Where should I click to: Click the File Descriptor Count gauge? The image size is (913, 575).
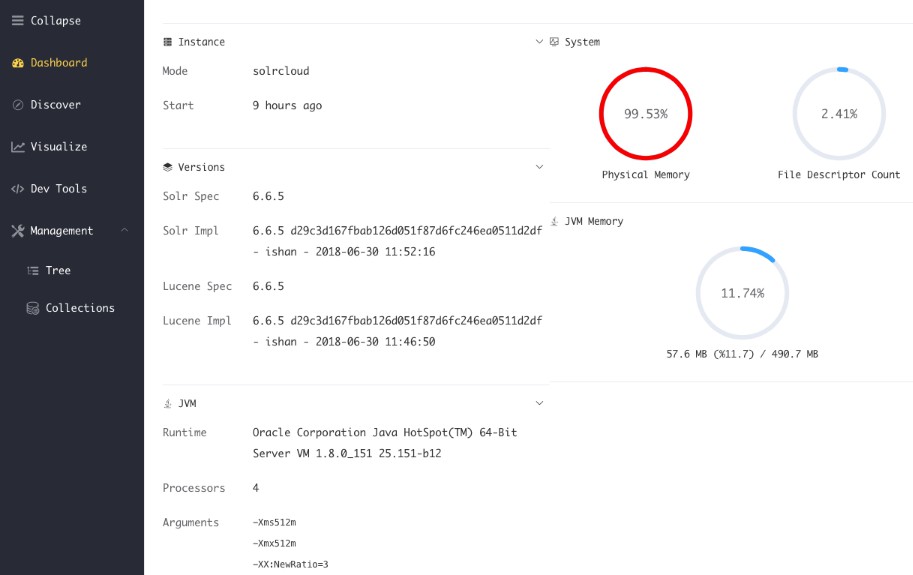coord(839,114)
